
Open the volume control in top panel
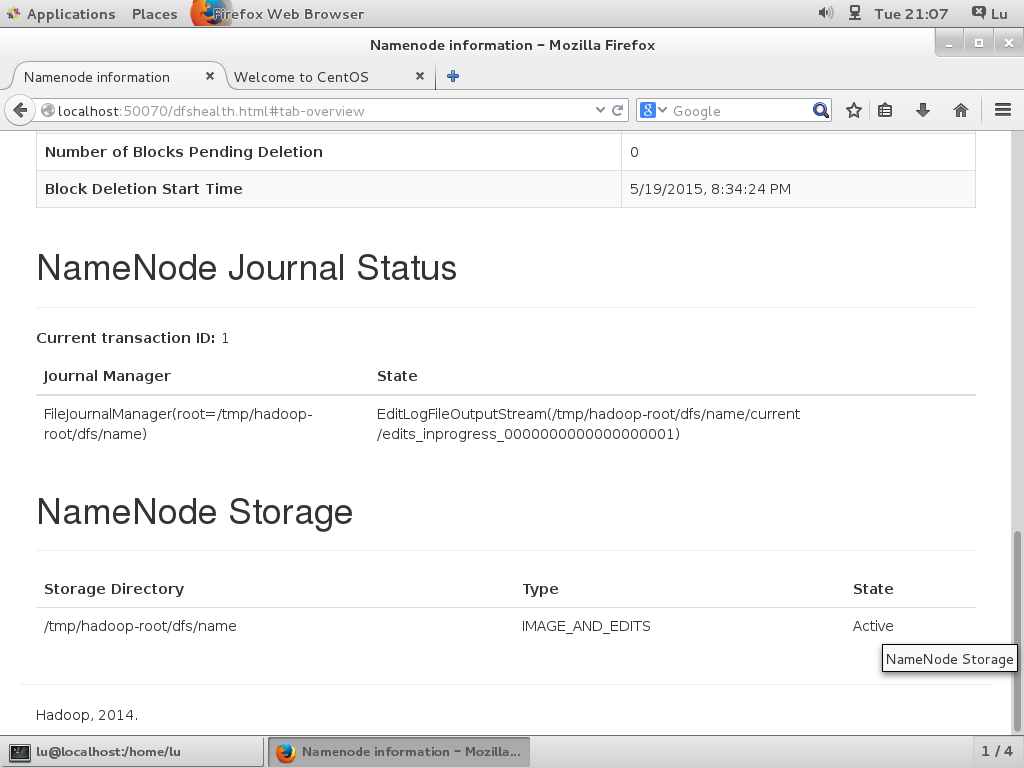coord(825,14)
